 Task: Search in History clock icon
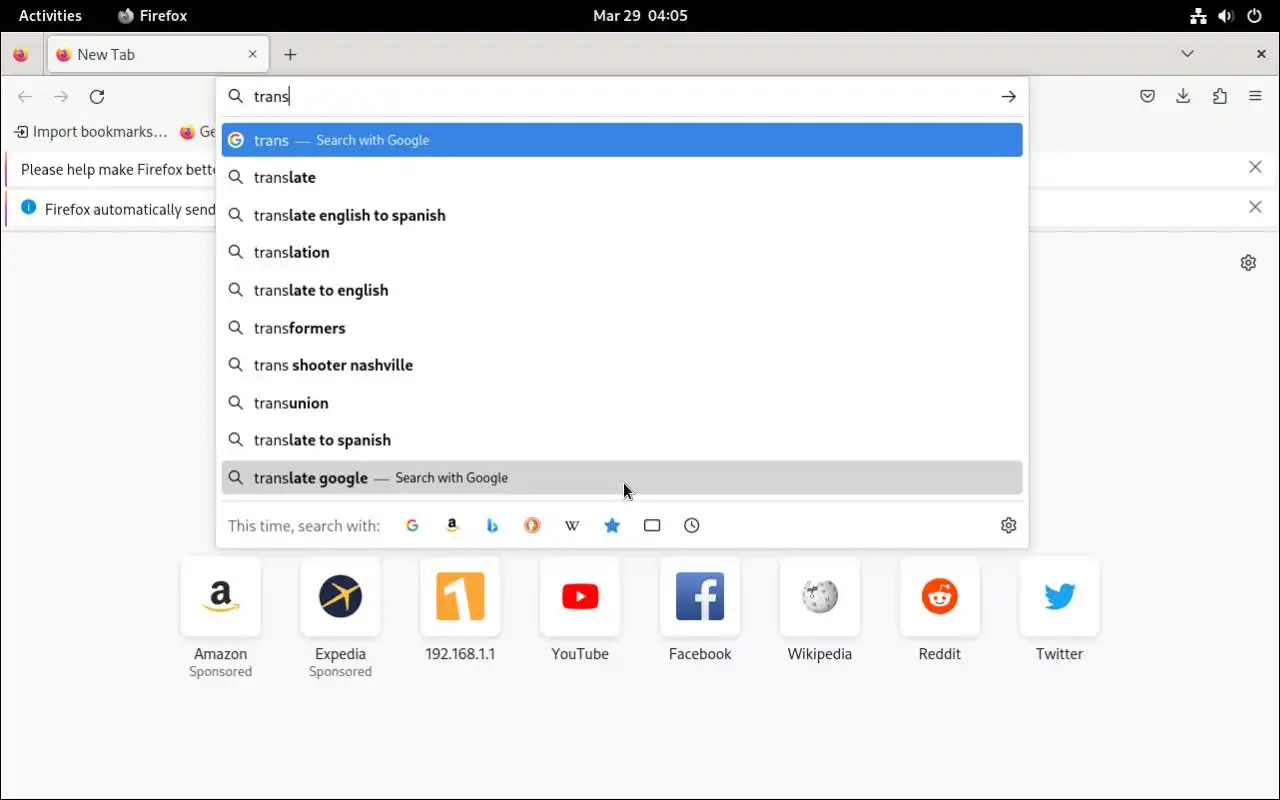(x=692, y=525)
